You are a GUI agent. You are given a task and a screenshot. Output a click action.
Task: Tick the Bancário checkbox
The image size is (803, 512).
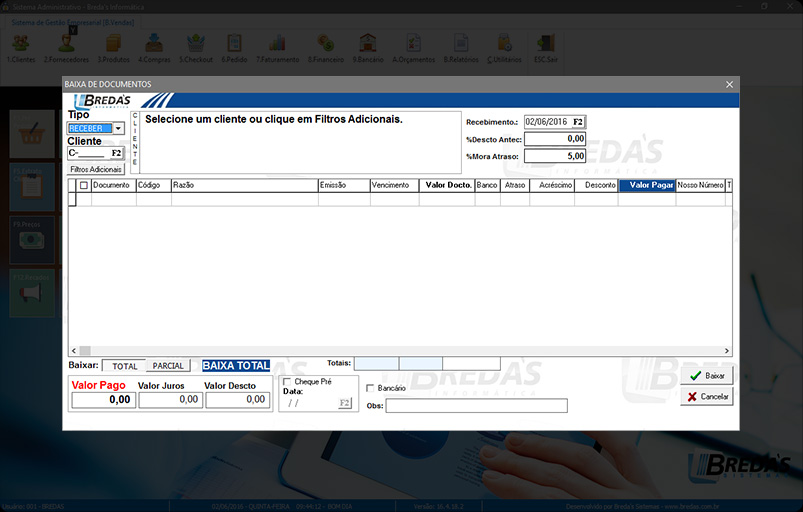[371, 388]
